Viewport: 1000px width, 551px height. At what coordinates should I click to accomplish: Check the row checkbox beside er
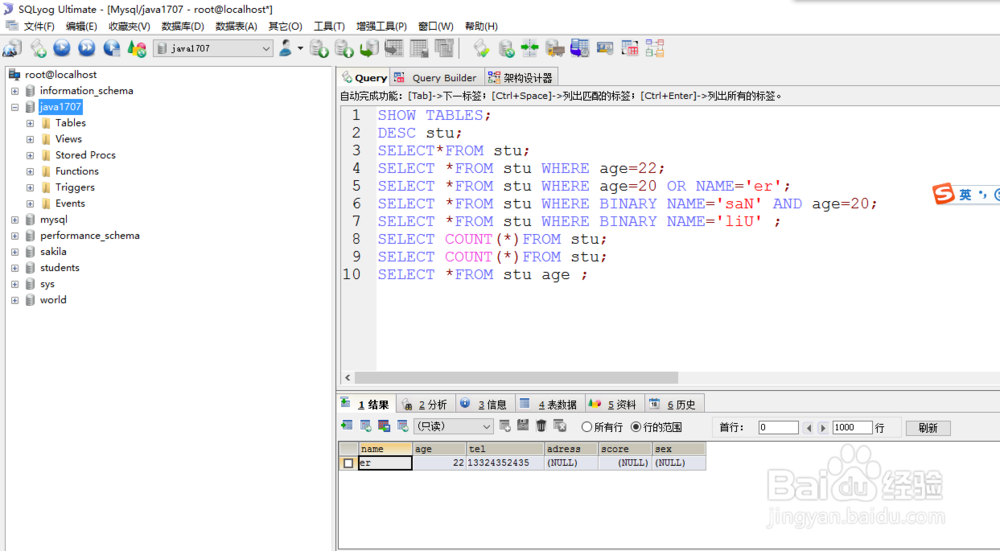(x=348, y=463)
